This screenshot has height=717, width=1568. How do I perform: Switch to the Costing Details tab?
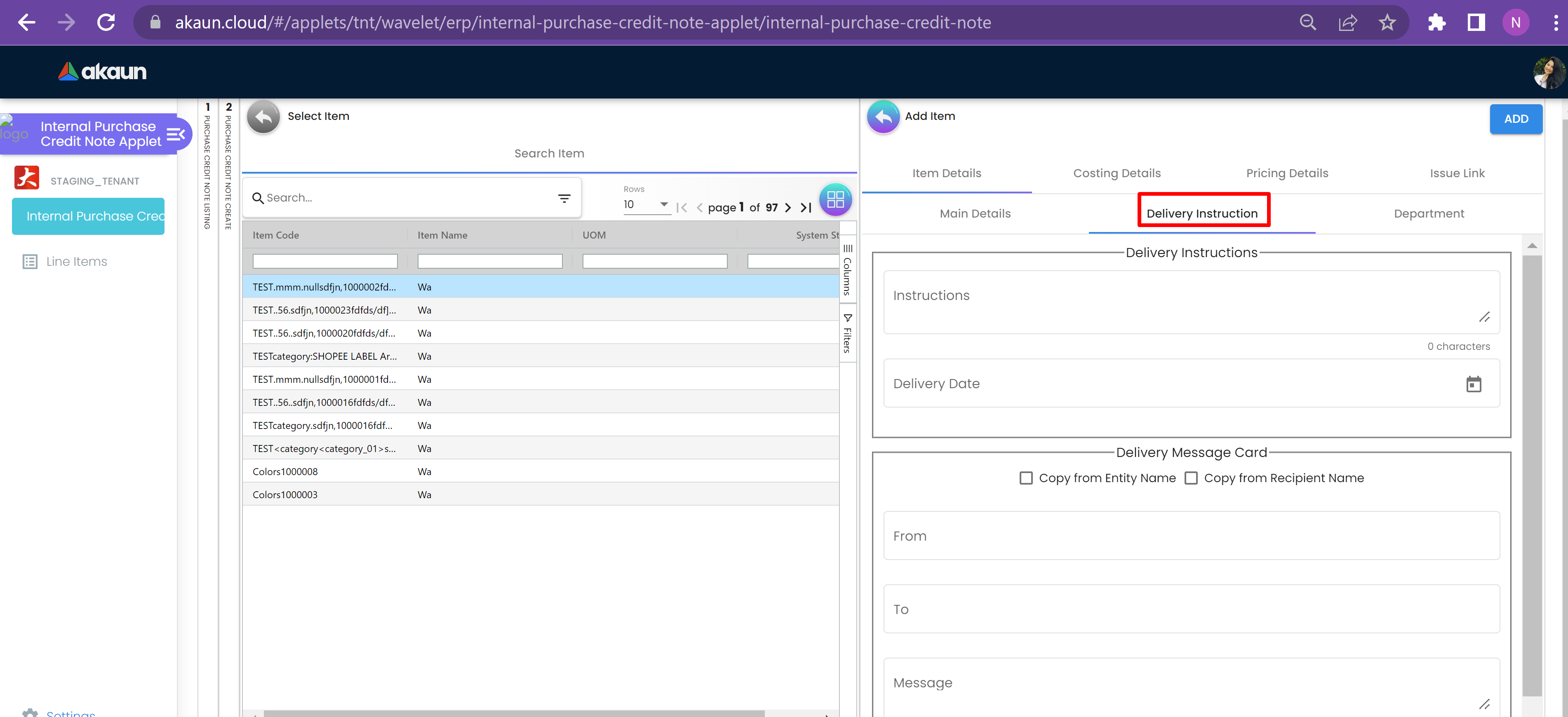(1117, 173)
